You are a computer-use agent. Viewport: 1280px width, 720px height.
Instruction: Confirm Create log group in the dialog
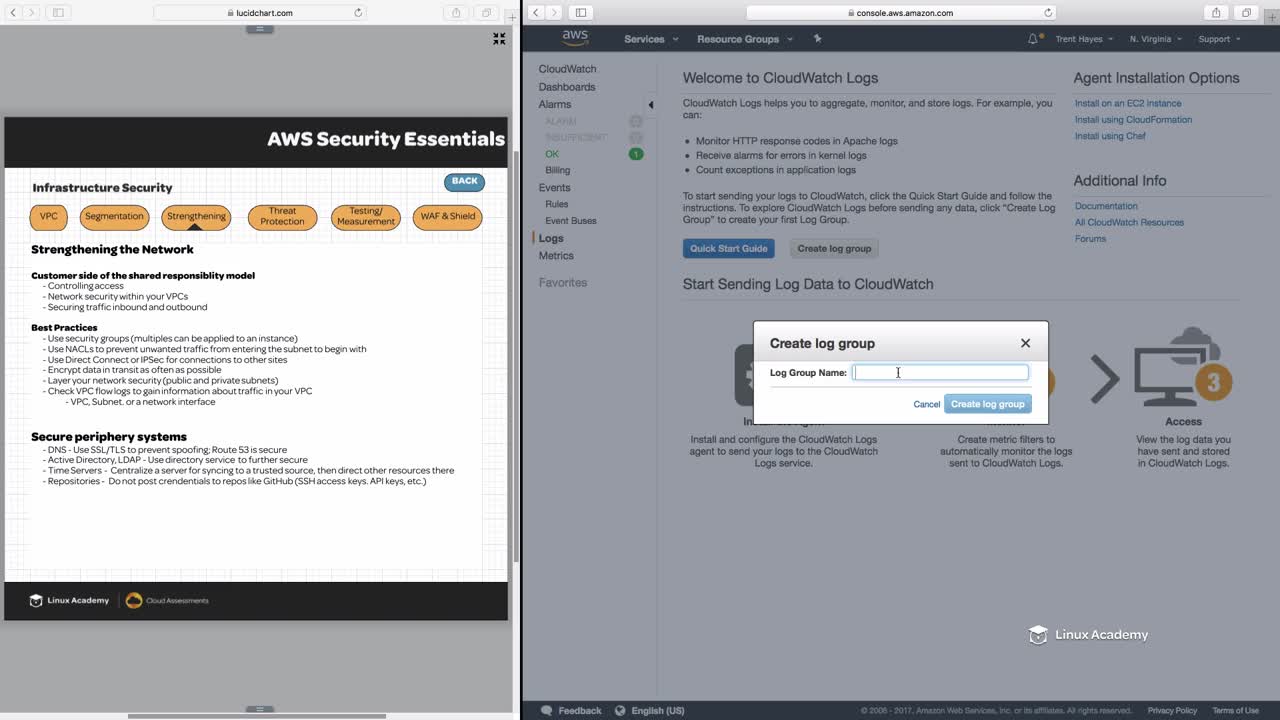point(987,404)
